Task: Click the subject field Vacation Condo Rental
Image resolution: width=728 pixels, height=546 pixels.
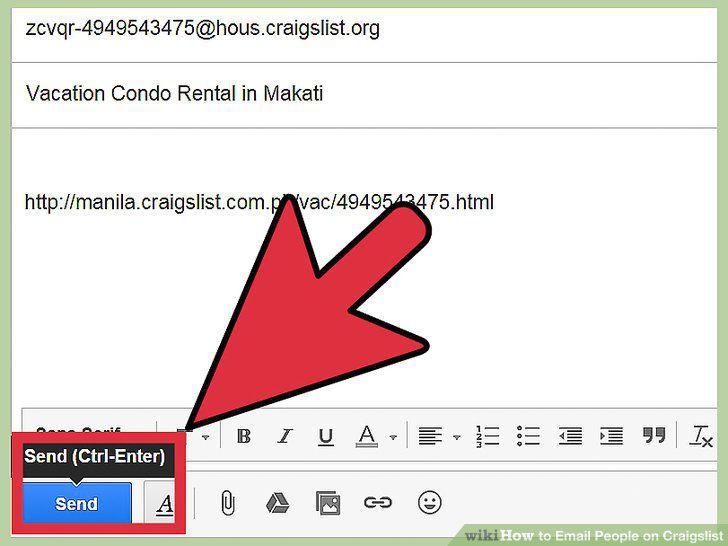Action: point(364,94)
